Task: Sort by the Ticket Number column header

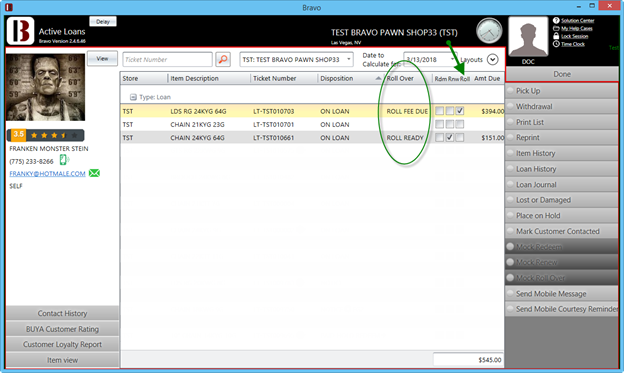Action: 284,78
